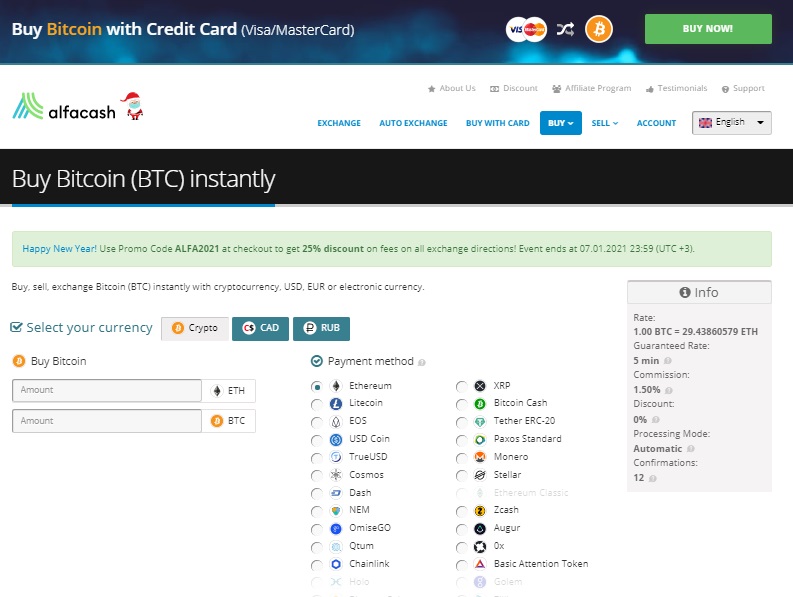Image resolution: width=793 pixels, height=597 pixels.
Task: Click the NEM coin icon
Action: click(336, 510)
